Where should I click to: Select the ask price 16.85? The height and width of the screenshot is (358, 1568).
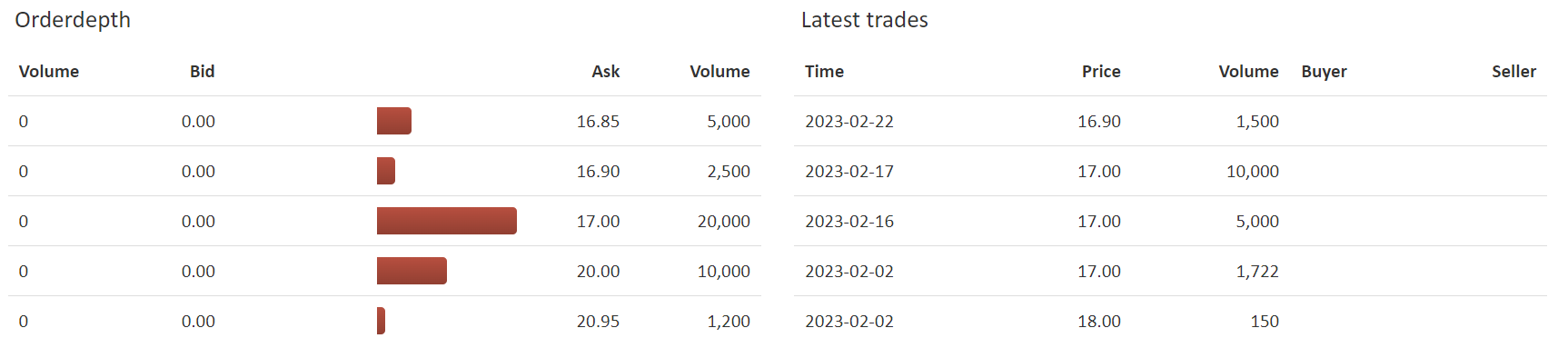(x=598, y=122)
